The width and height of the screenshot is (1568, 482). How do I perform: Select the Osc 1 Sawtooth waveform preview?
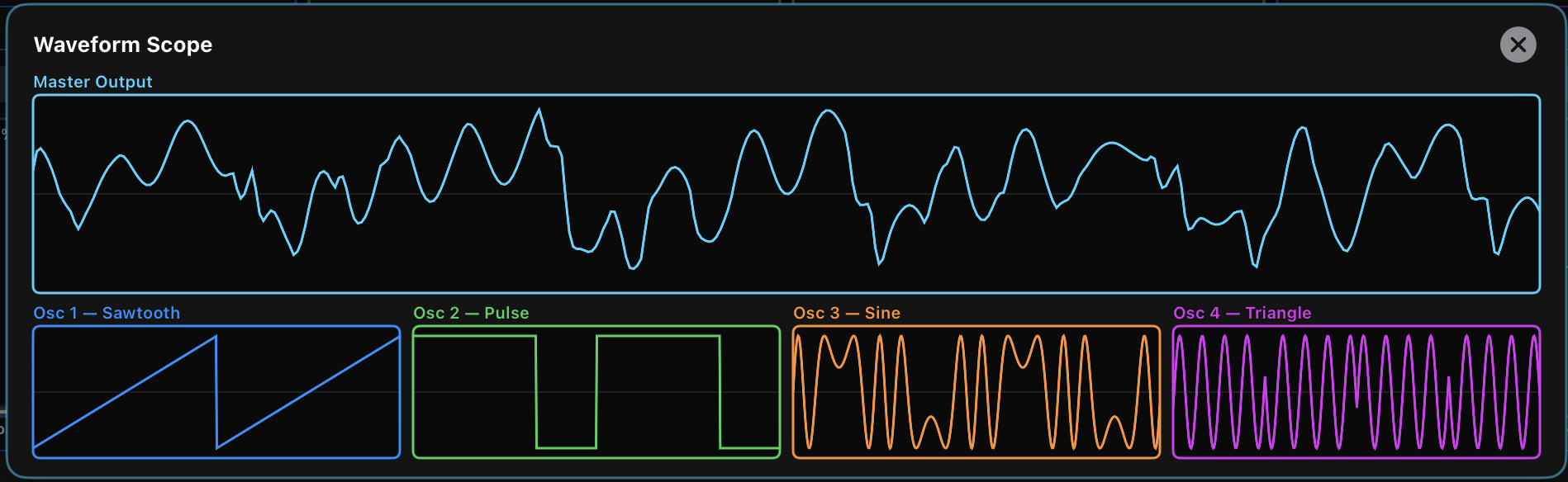click(216, 392)
